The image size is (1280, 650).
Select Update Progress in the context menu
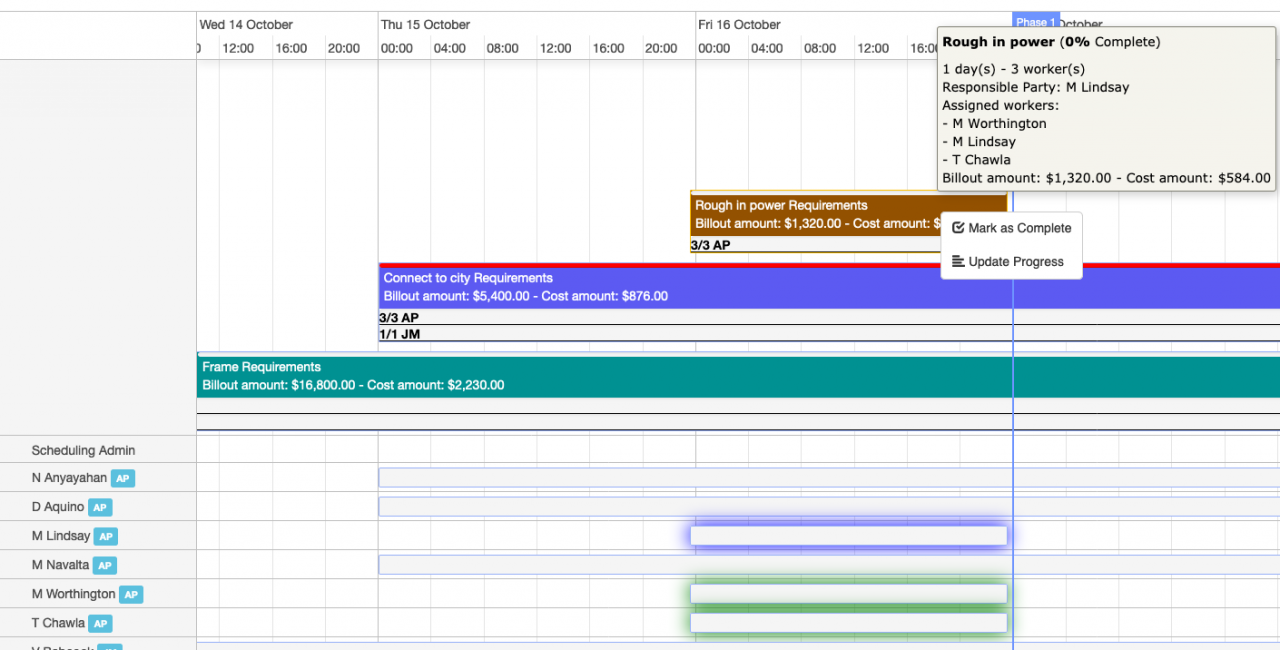1015,261
